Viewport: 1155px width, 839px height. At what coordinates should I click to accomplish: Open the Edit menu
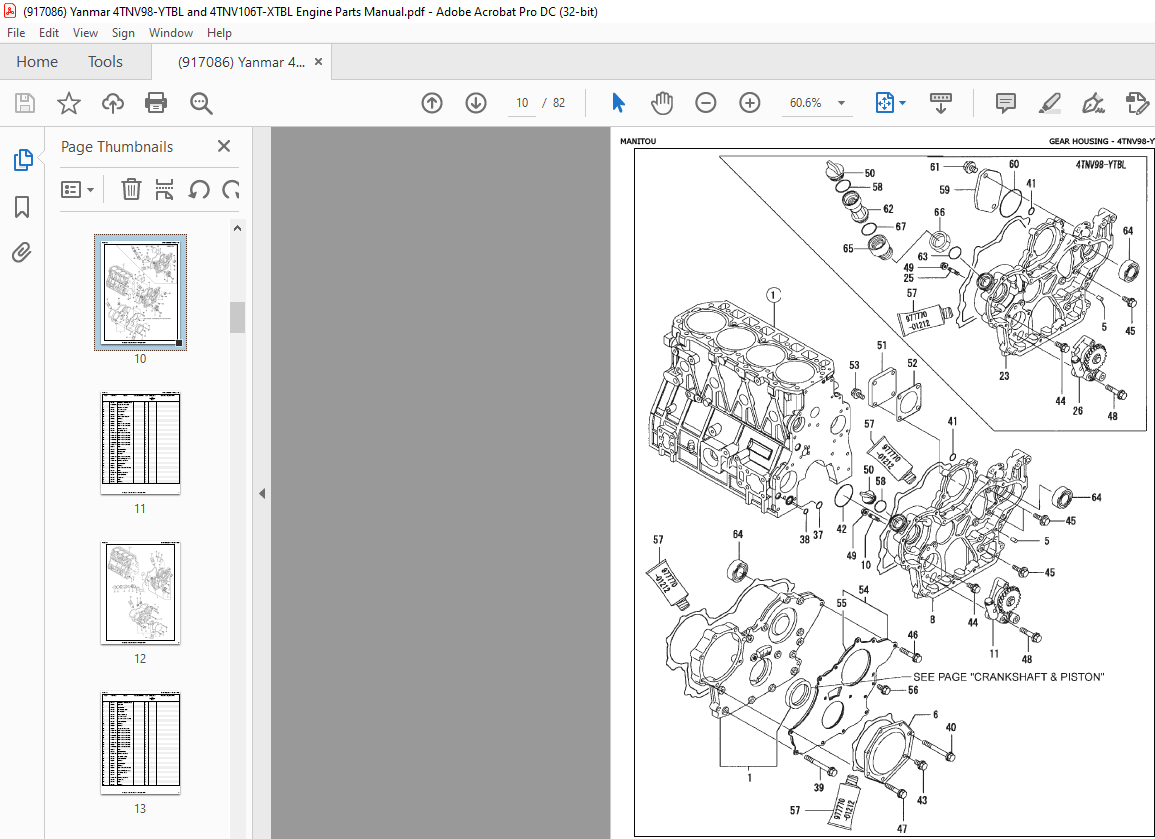[49, 32]
